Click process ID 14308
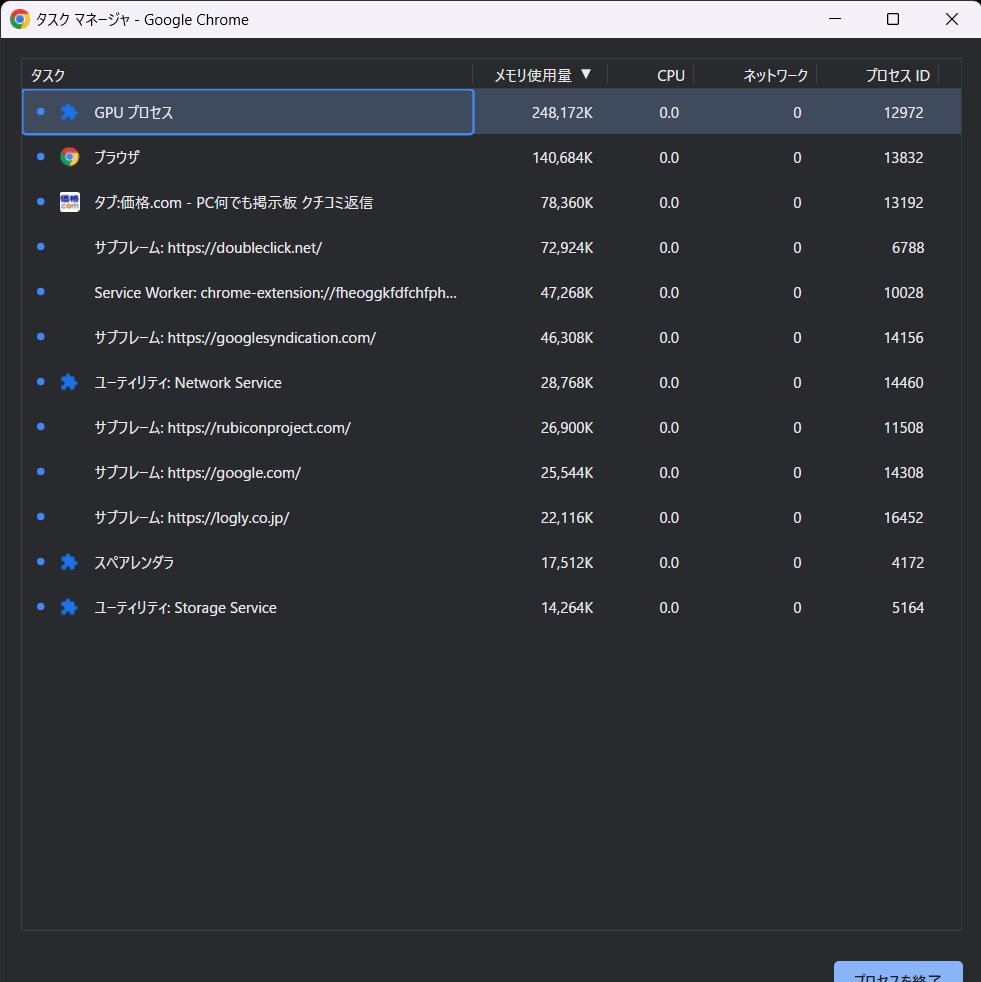This screenshot has height=982, width=981. (903, 473)
